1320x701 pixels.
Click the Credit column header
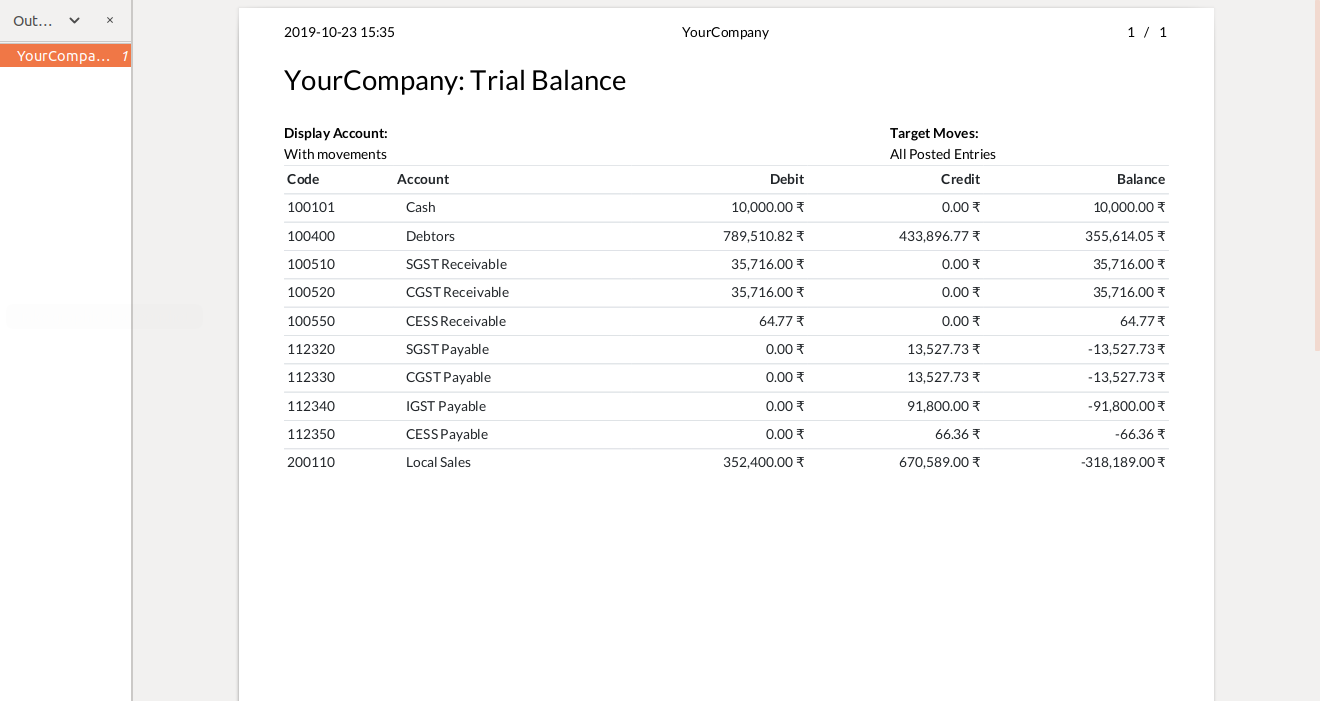[x=960, y=180]
